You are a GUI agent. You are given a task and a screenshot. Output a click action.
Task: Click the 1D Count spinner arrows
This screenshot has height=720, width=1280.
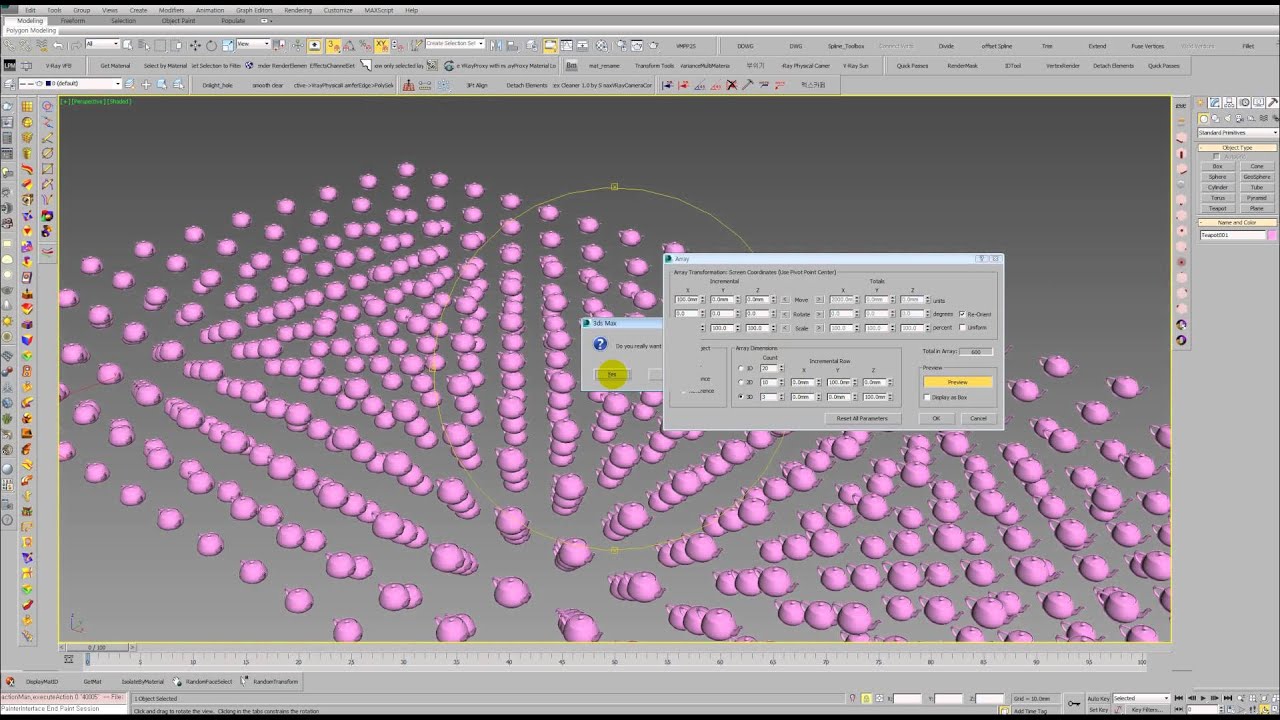(x=782, y=368)
